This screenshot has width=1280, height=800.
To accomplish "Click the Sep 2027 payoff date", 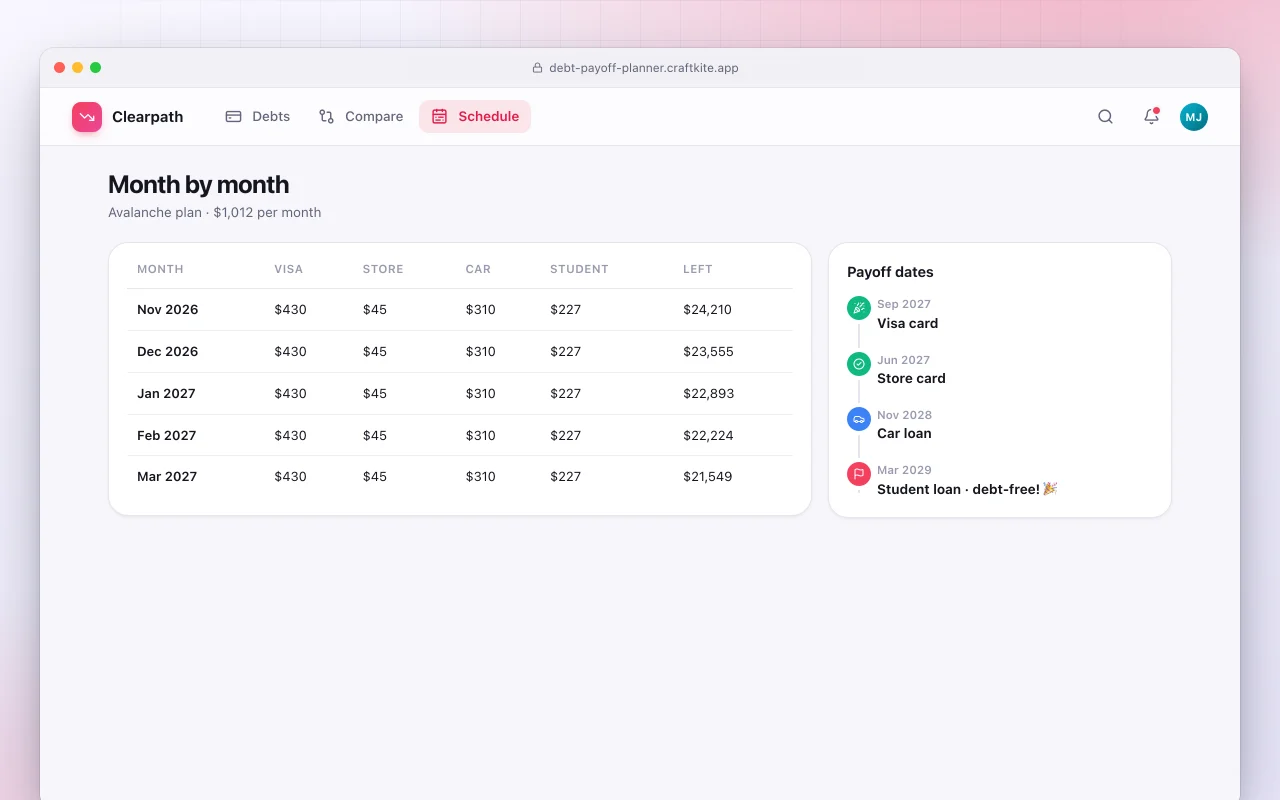I will tap(904, 304).
